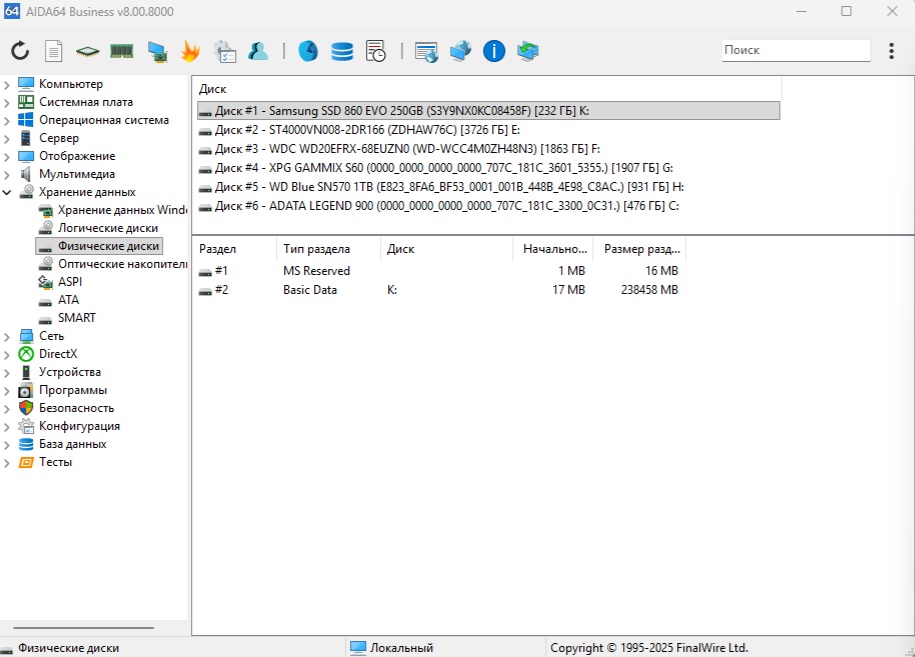Open the CPU chip toolbar icon
The height and width of the screenshot is (657, 915).
[88, 51]
